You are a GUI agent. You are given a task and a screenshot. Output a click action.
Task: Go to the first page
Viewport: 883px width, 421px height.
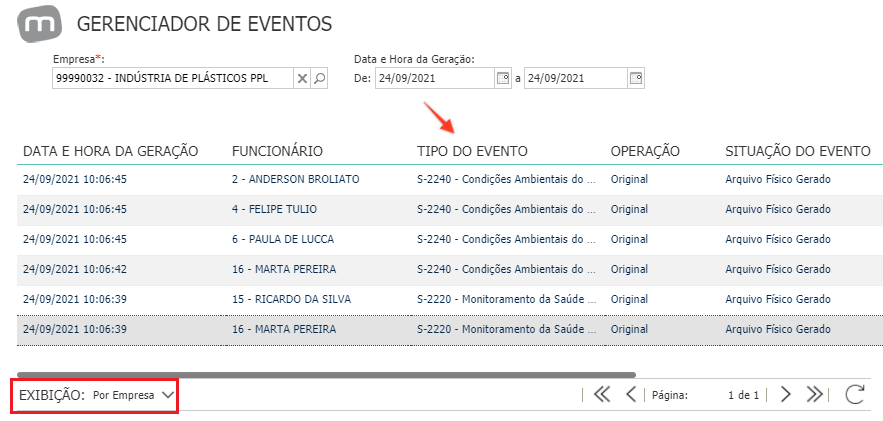(x=602, y=395)
